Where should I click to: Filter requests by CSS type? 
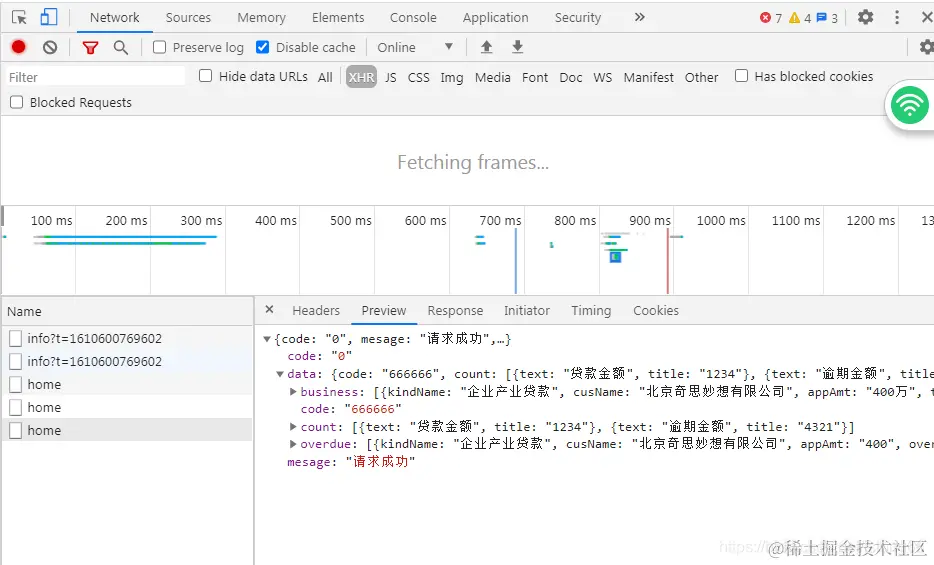418,77
